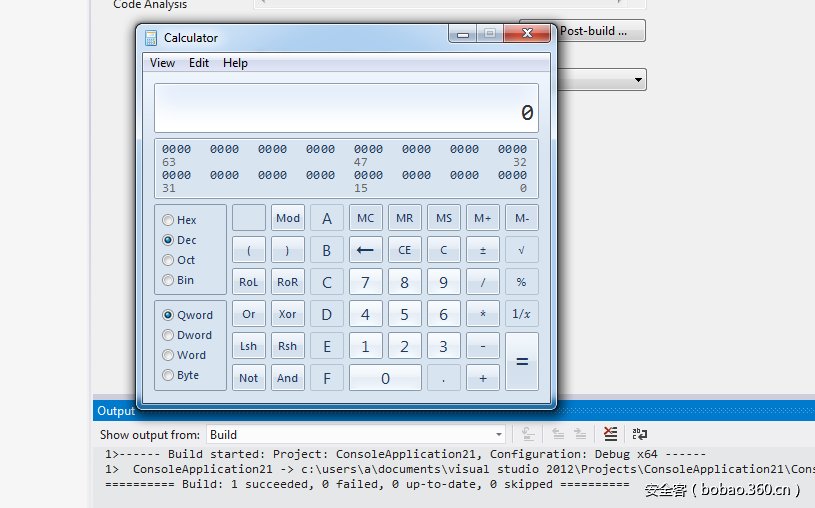The height and width of the screenshot is (508, 815).
Task: Clear all output pane icon
Action: pos(611,434)
